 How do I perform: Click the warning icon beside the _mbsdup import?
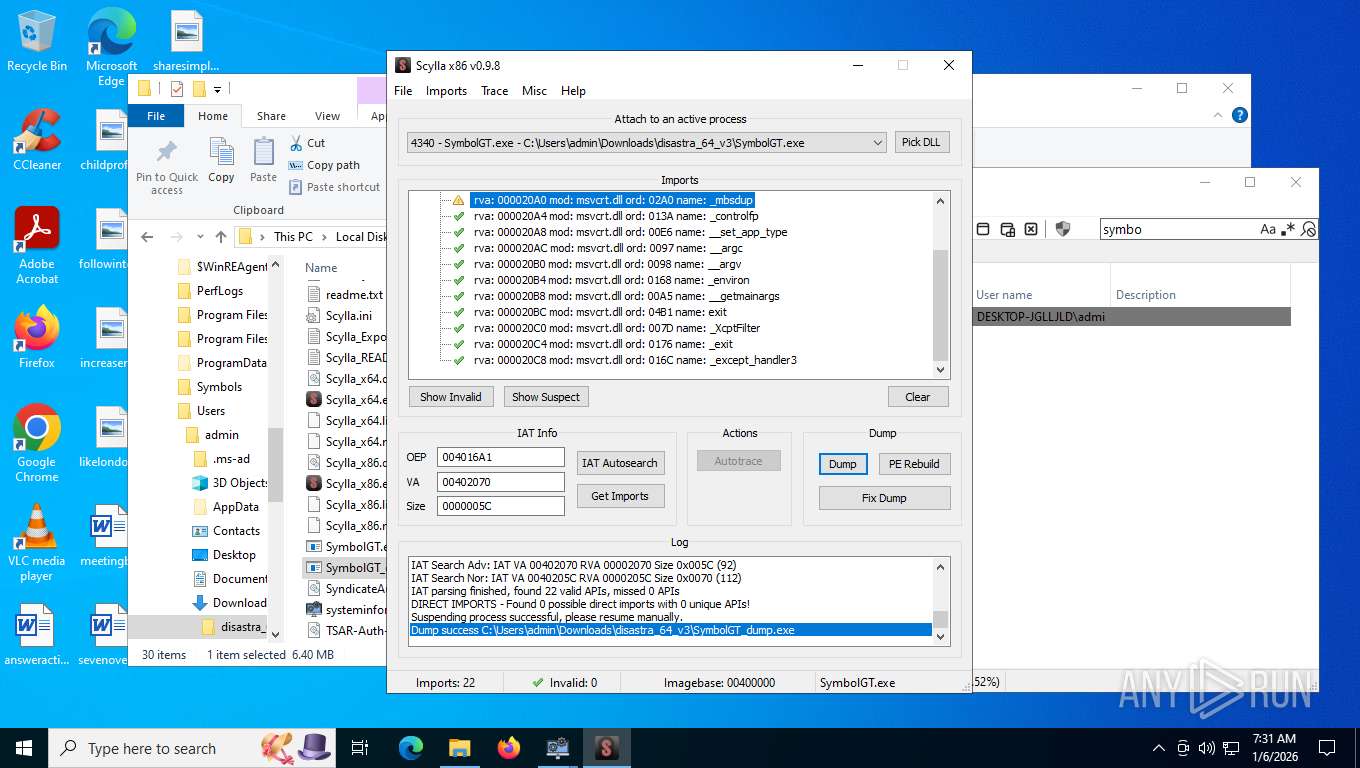[x=458, y=200]
